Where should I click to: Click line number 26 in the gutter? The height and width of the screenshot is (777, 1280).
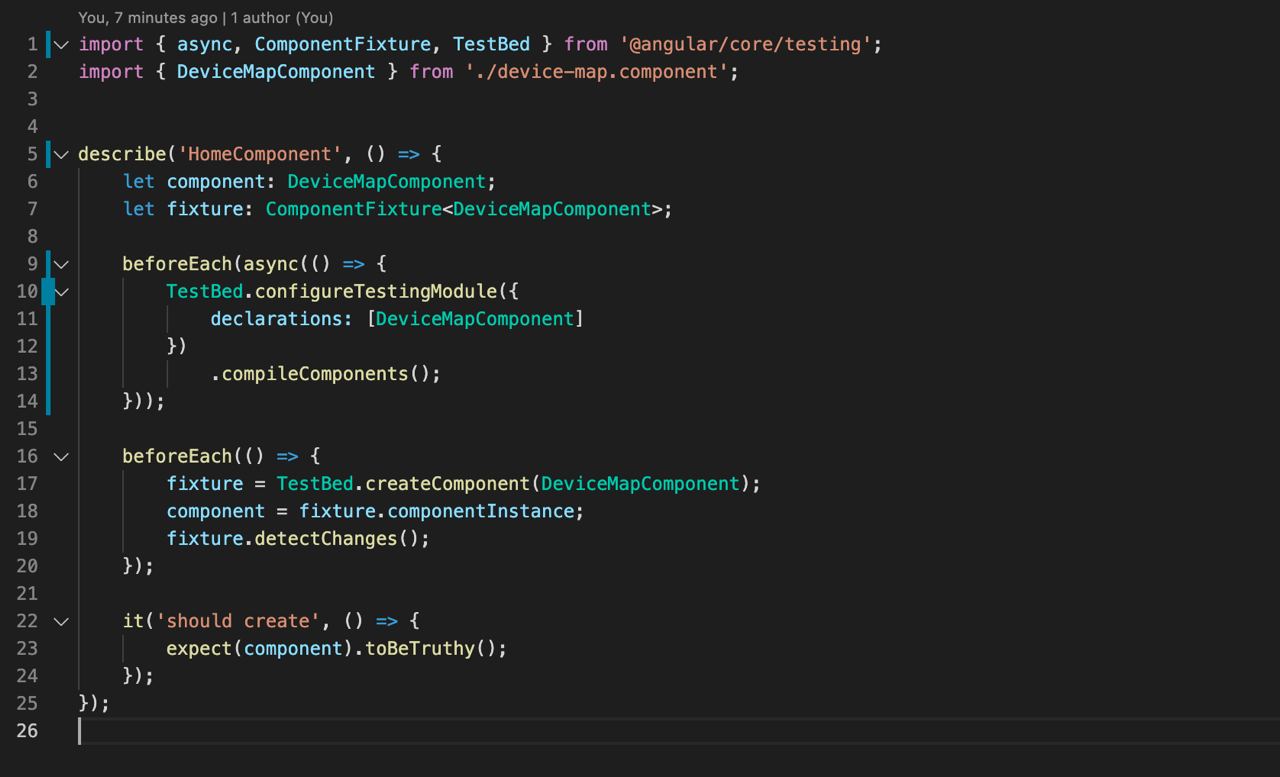27,730
